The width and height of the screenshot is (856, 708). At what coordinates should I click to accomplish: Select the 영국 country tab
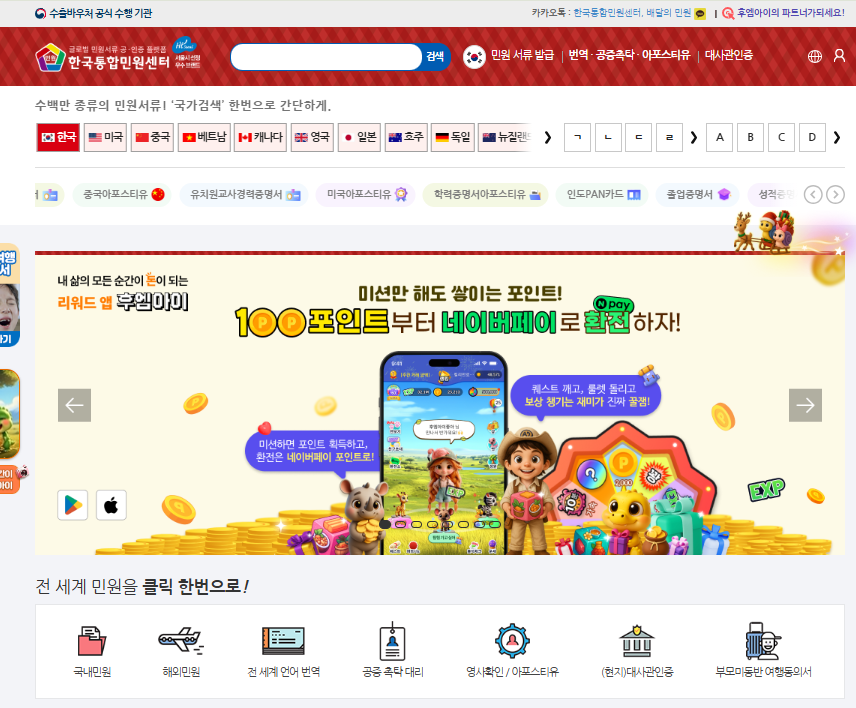[x=312, y=137]
